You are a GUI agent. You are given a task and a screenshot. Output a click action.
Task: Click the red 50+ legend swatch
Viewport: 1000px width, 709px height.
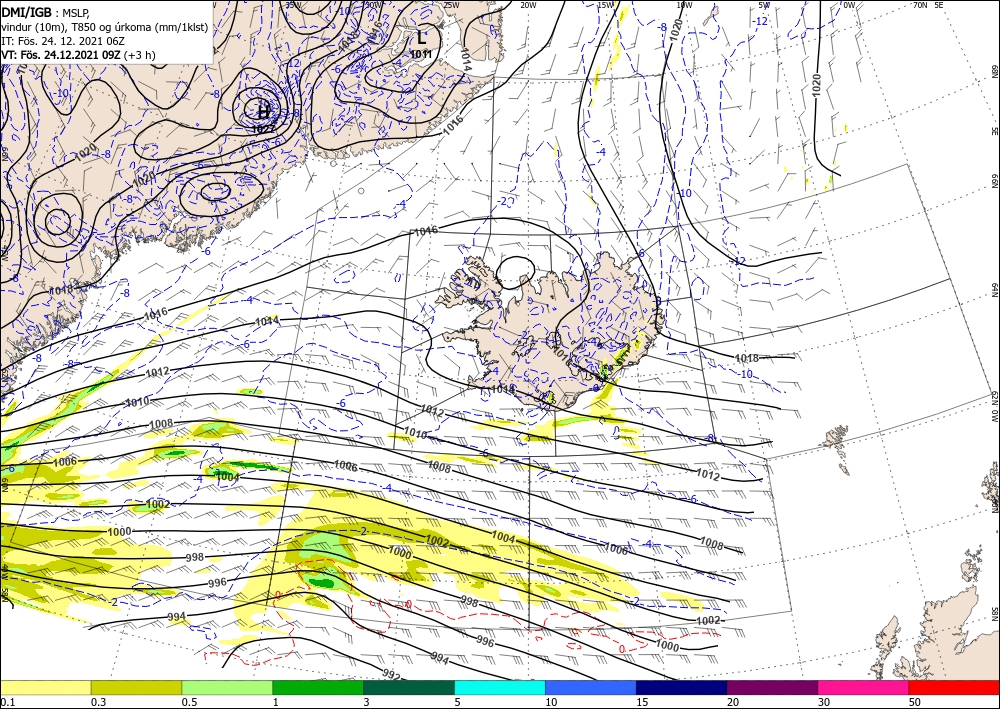pyautogui.click(x=954, y=687)
